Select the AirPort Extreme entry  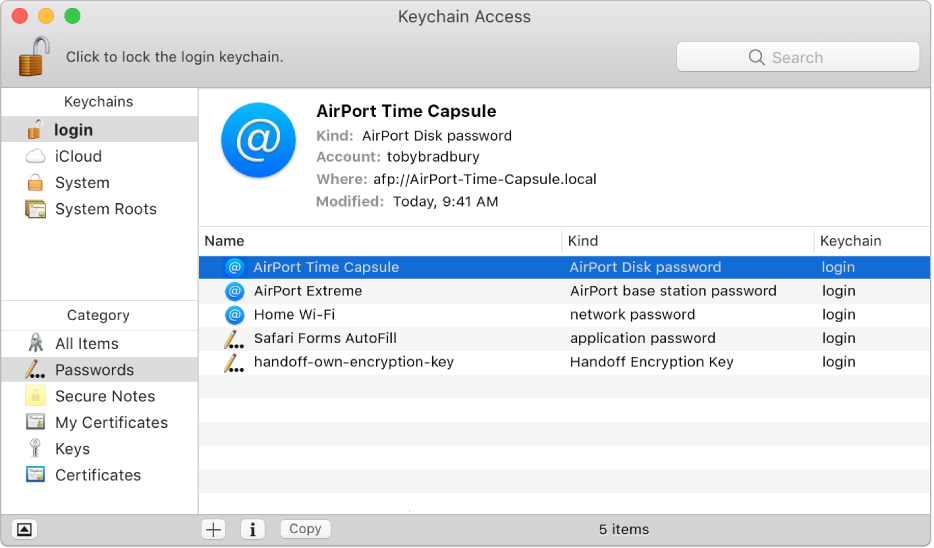pyautogui.click(x=308, y=291)
